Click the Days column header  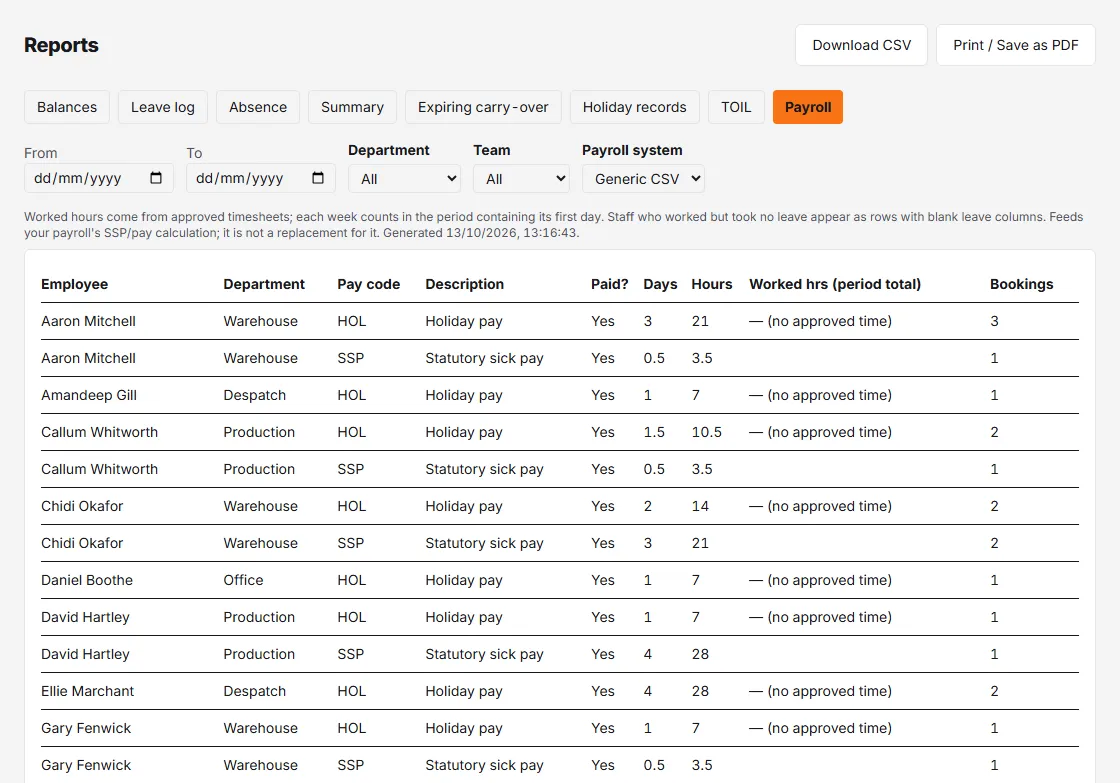(x=660, y=284)
